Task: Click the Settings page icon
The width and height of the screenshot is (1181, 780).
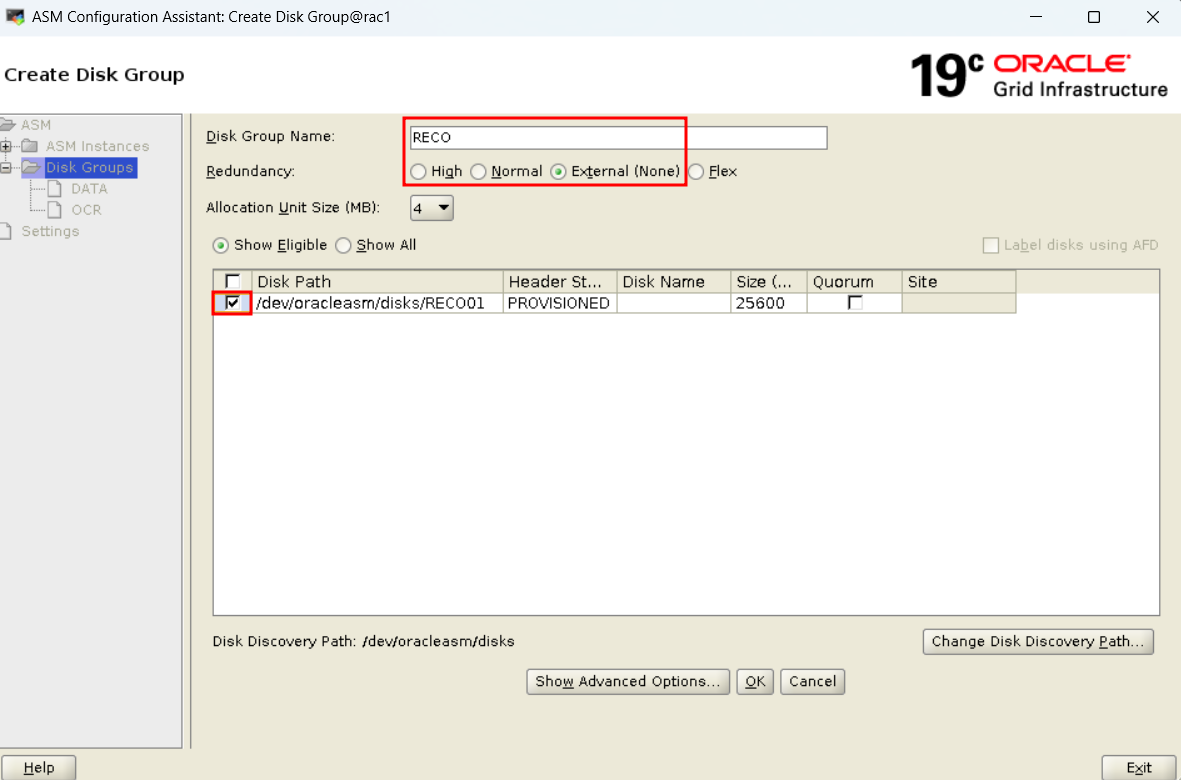Action: click(x=6, y=231)
